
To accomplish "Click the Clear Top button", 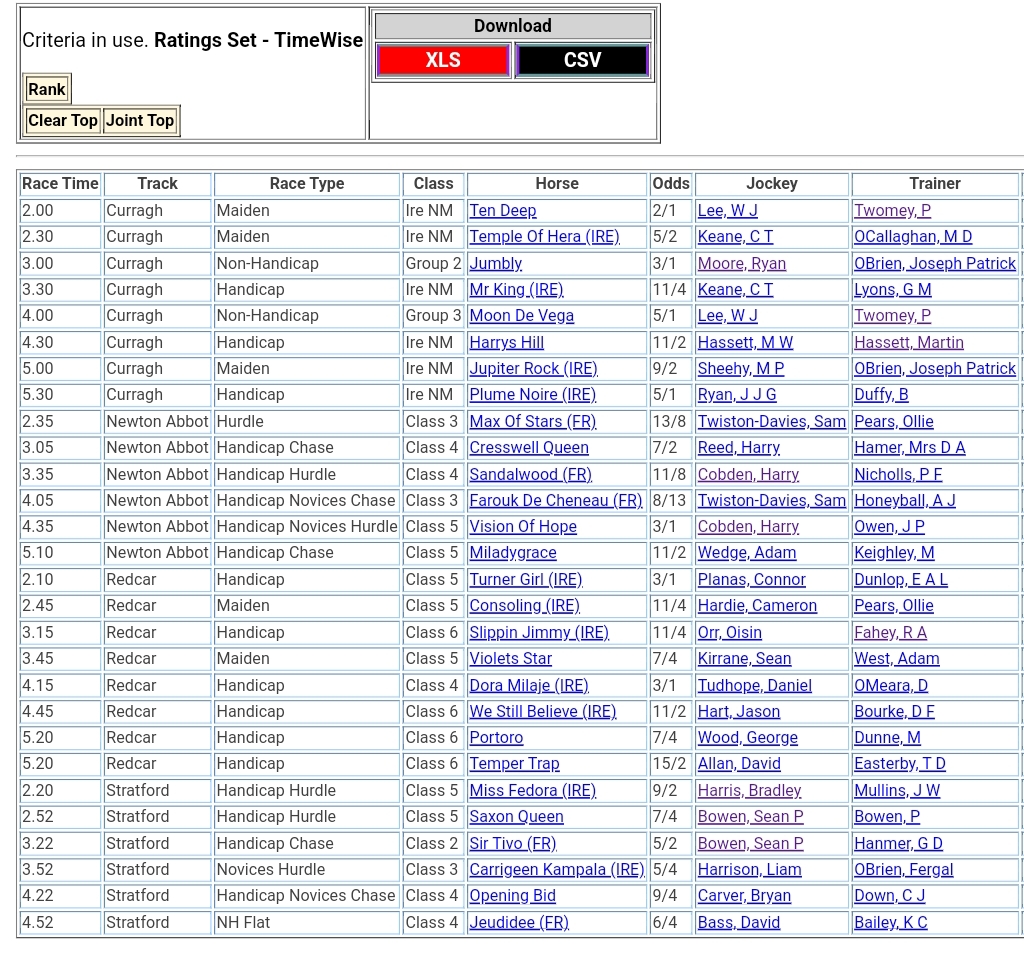I will click(x=62, y=121).
